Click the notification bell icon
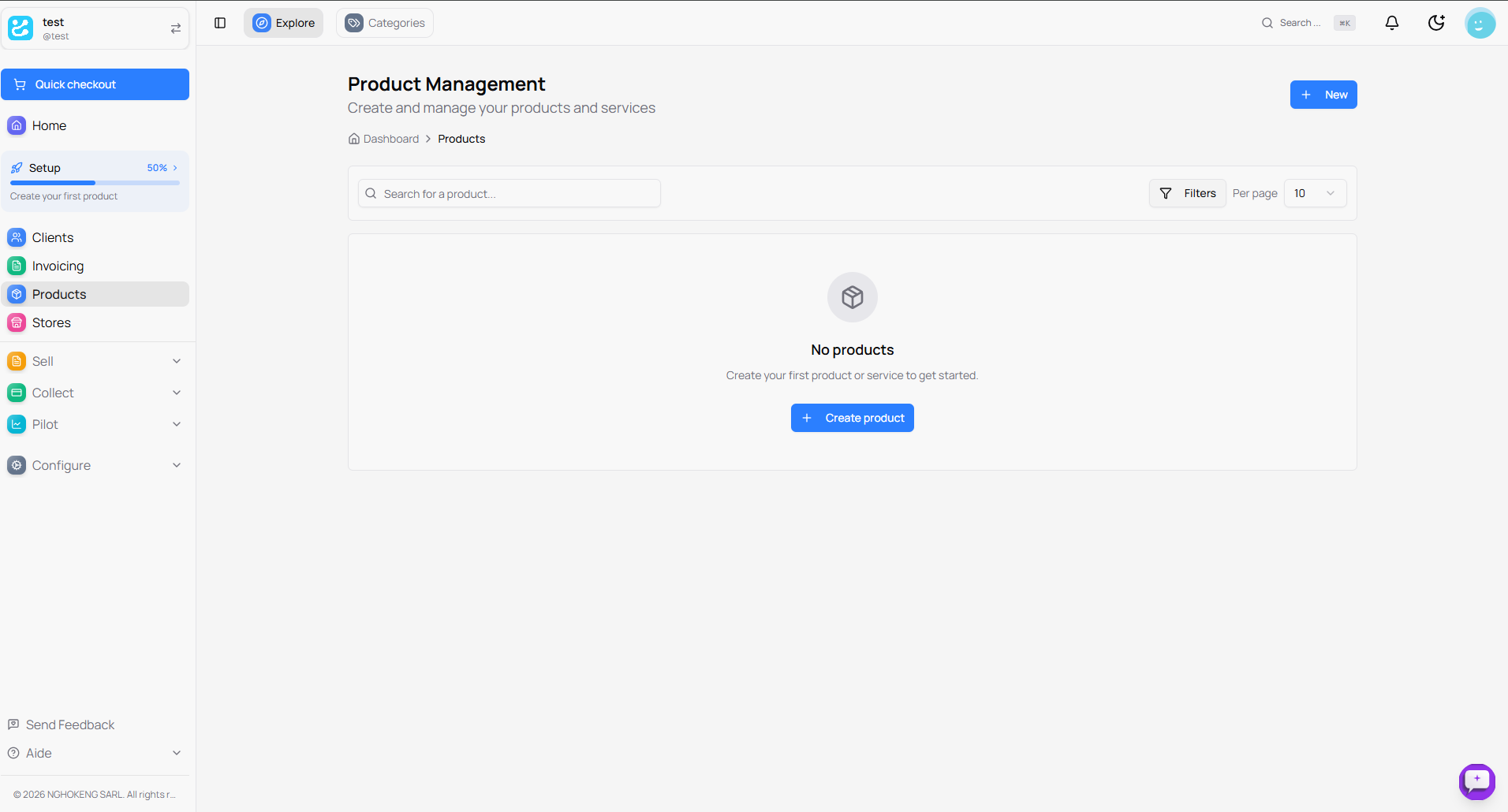This screenshot has height=812, width=1508. (x=1392, y=23)
